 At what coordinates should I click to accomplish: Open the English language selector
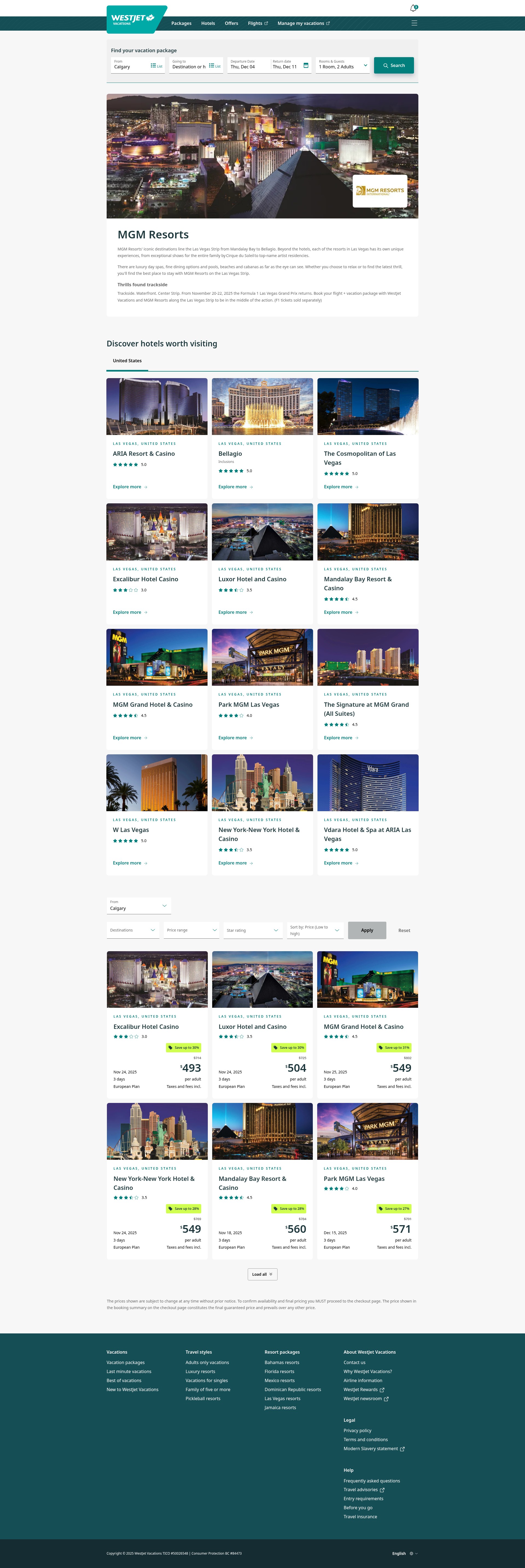coord(405,1554)
